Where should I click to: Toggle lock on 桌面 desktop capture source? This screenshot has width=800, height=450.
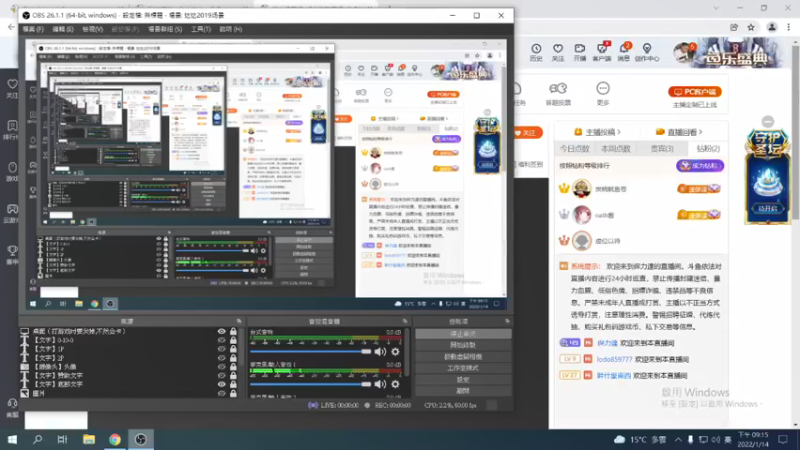tap(233, 331)
